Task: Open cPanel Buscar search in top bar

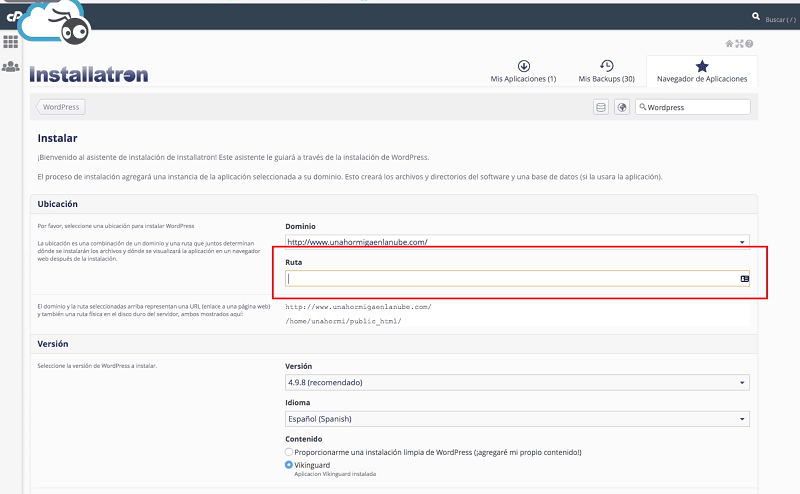Action: [x=774, y=19]
